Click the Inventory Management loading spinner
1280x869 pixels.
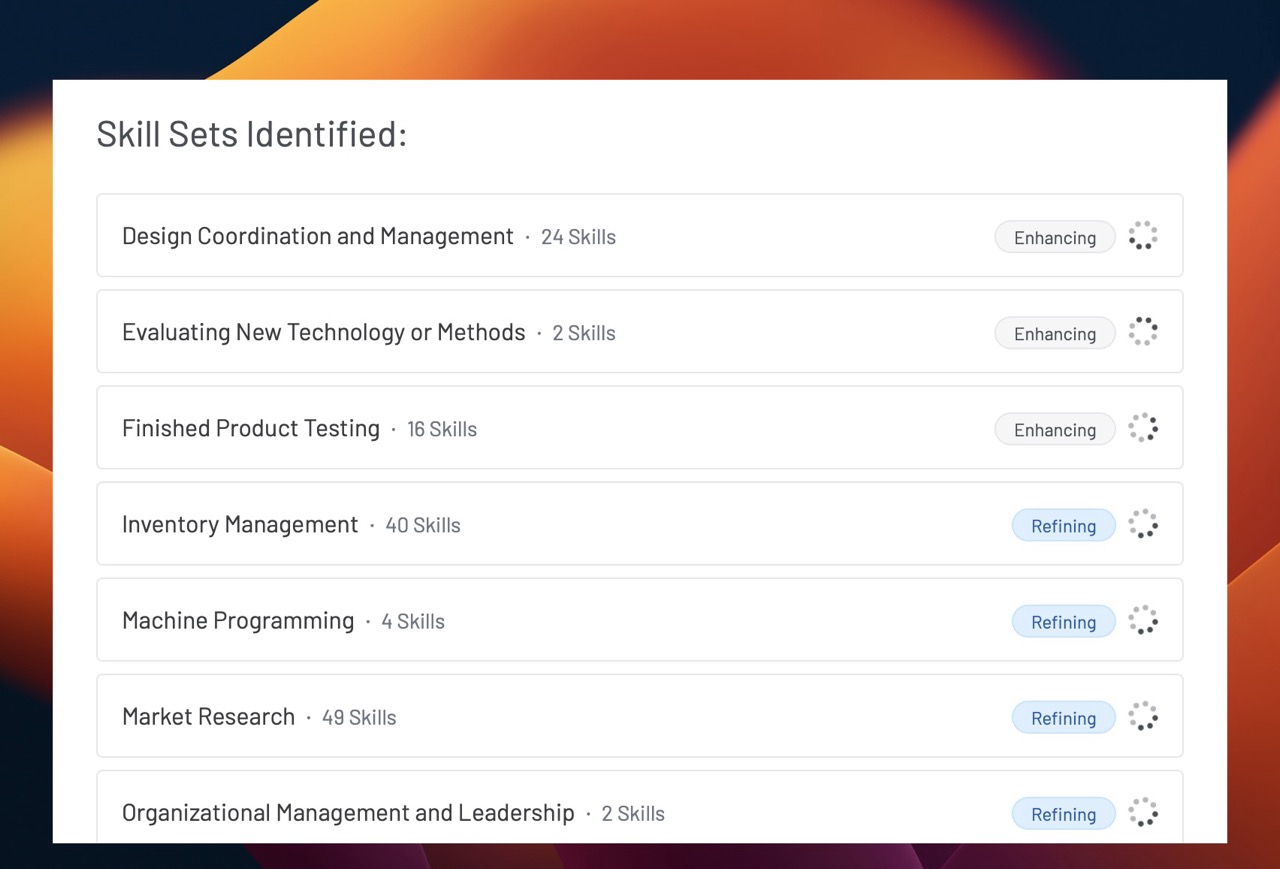[1143, 524]
